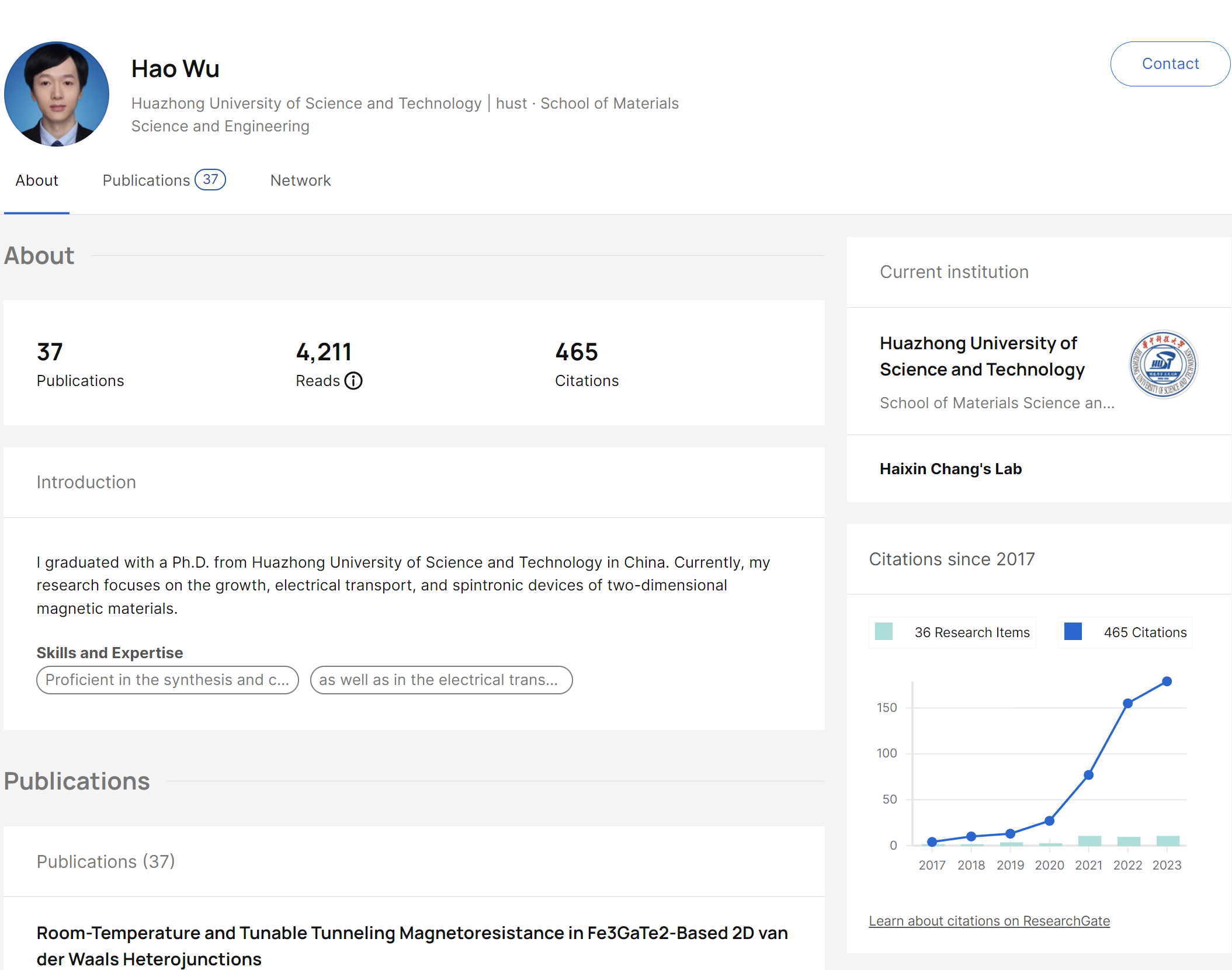Click the Introduction section heading
1232x970 pixels.
point(86,482)
